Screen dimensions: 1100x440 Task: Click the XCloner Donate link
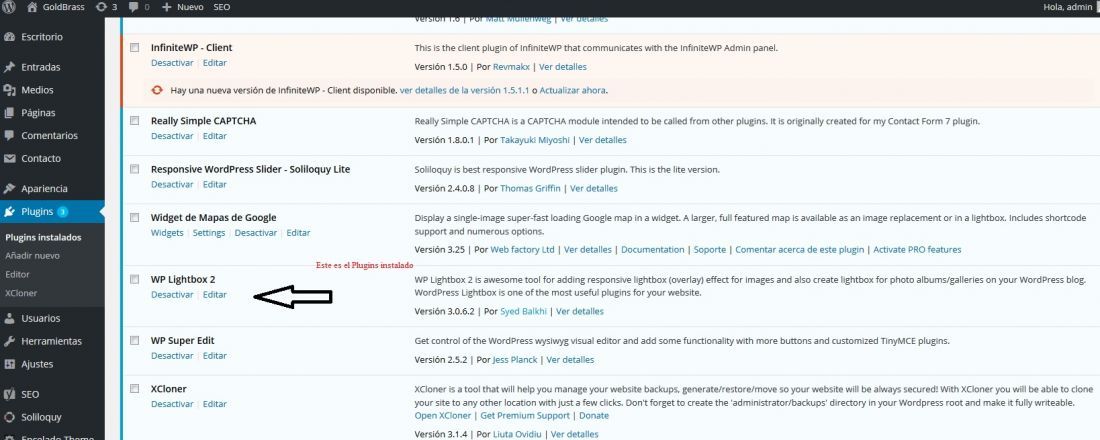click(x=593, y=415)
